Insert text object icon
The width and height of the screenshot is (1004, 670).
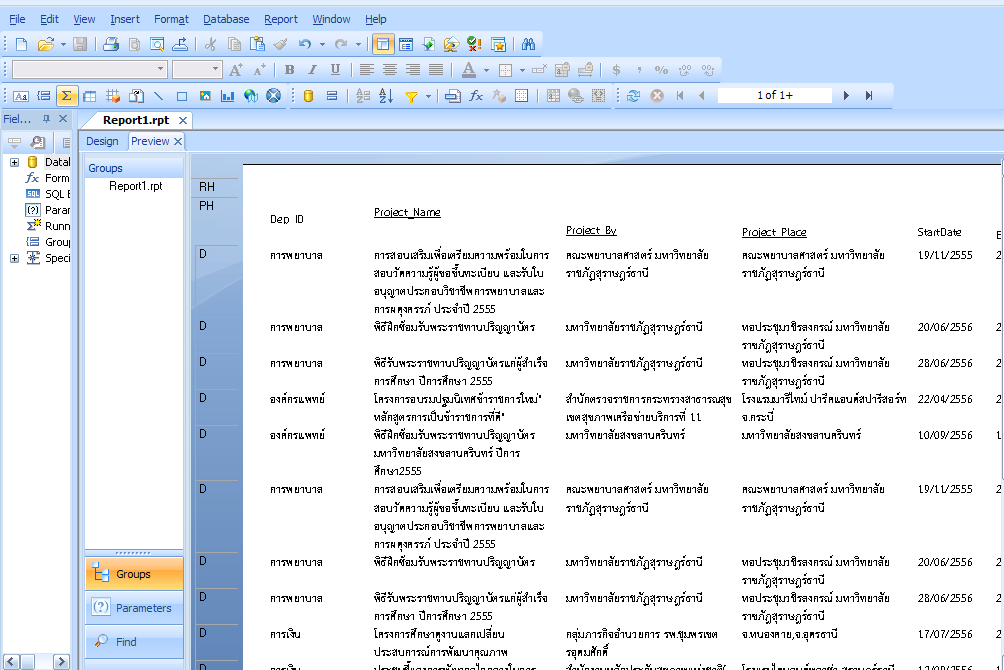pos(20,96)
